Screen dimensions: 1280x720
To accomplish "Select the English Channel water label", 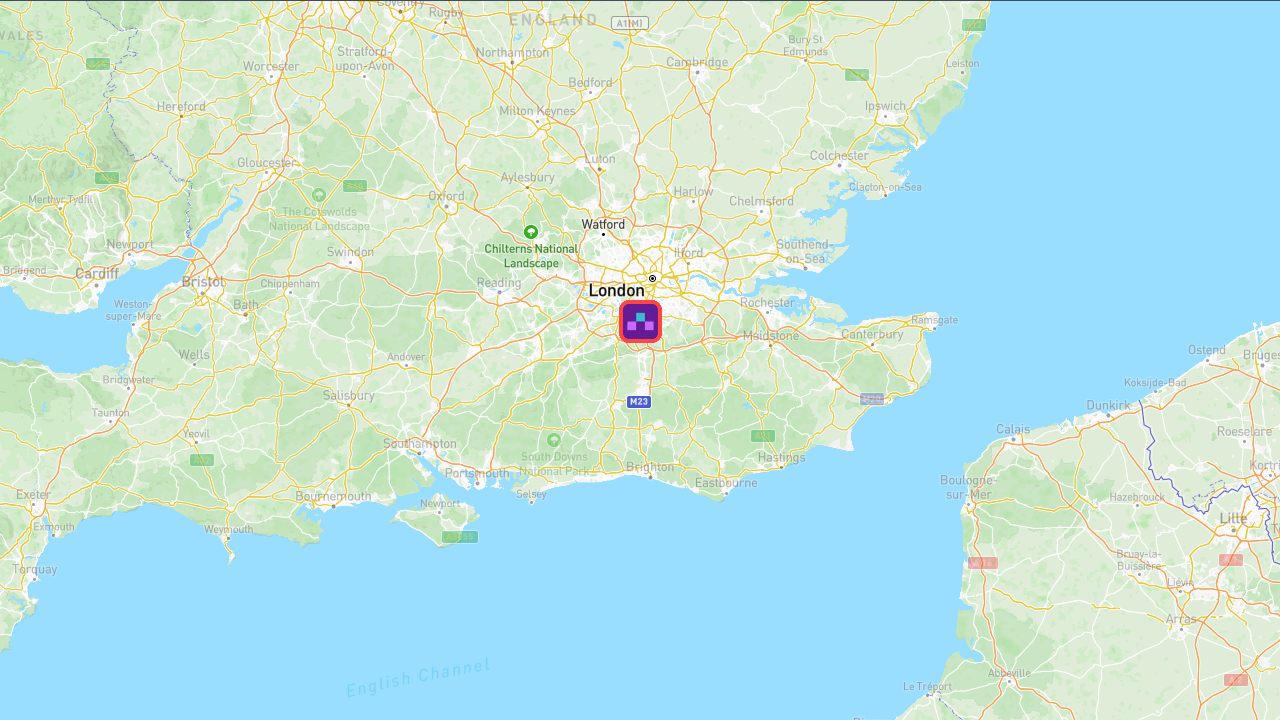I will coord(418,677).
